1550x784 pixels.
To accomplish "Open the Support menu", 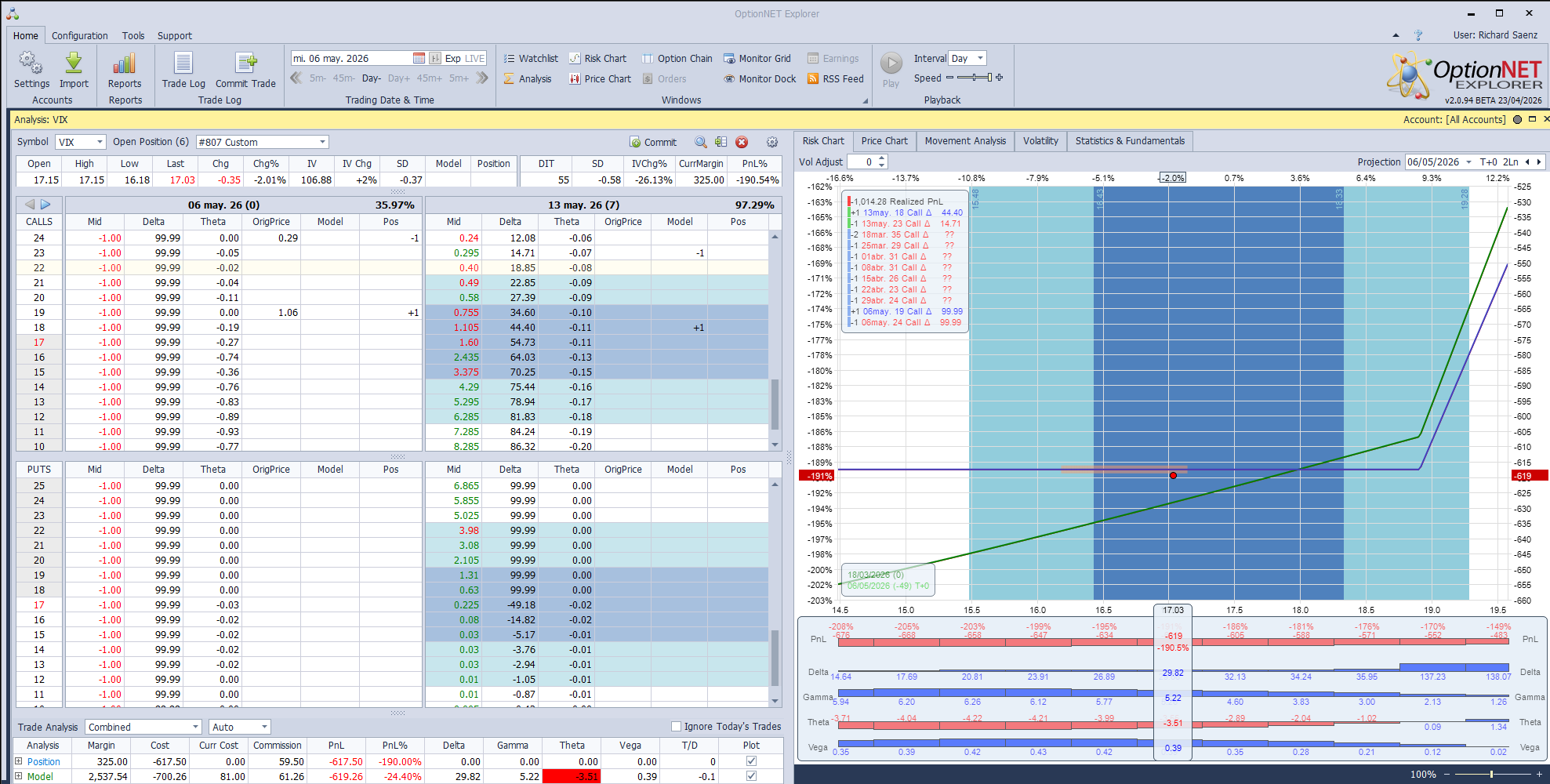I will point(174,35).
